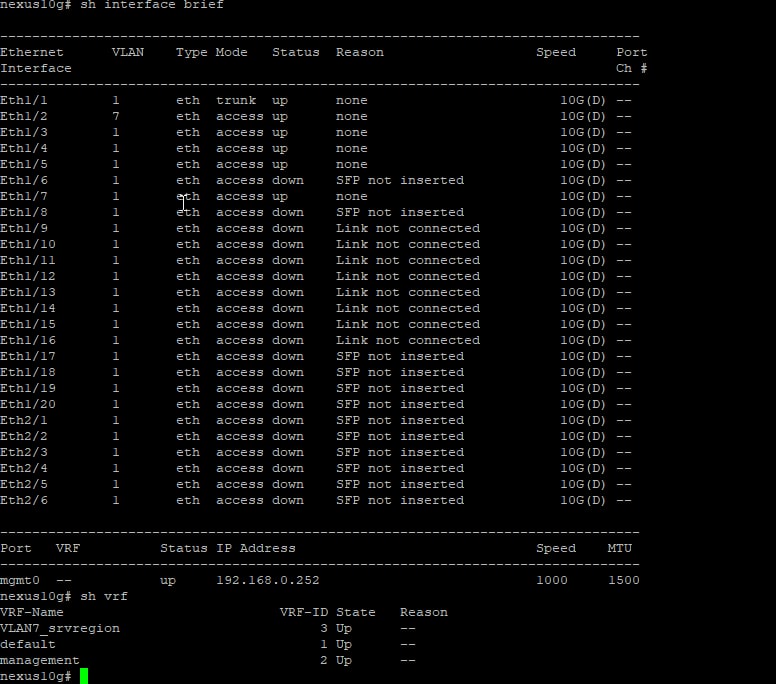The width and height of the screenshot is (776, 684).
Task: Click the Eth1/5 interface name
Action: (24, 164)
